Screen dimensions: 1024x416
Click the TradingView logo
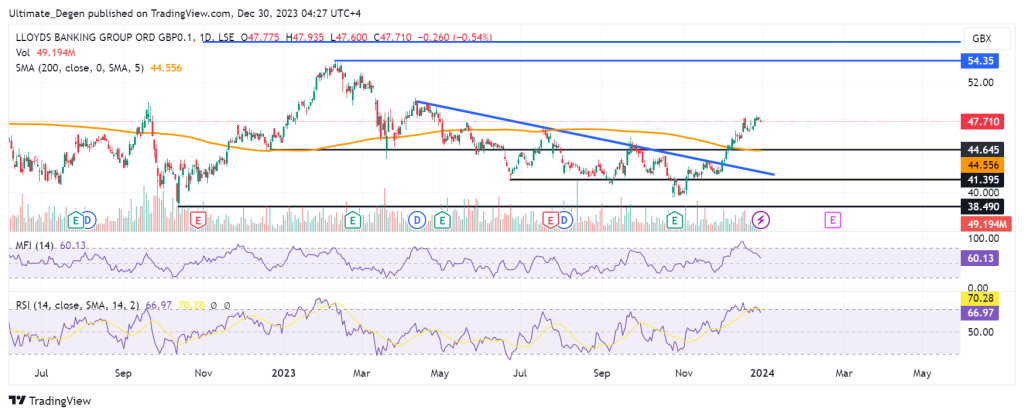pyautogui.click(x=50, y=400)
